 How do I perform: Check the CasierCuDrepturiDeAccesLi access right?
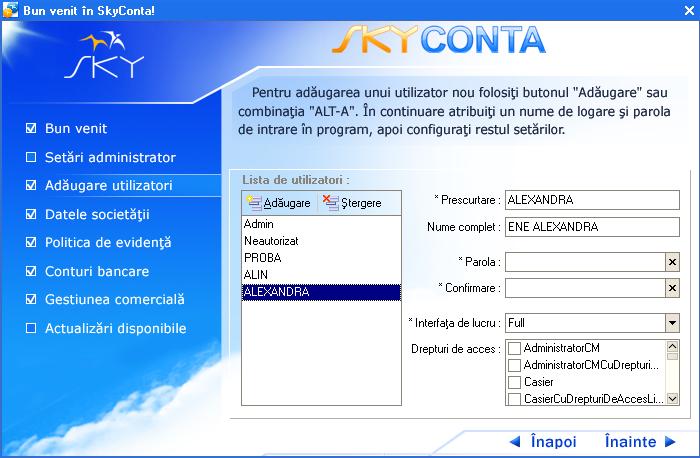point(514,399)
